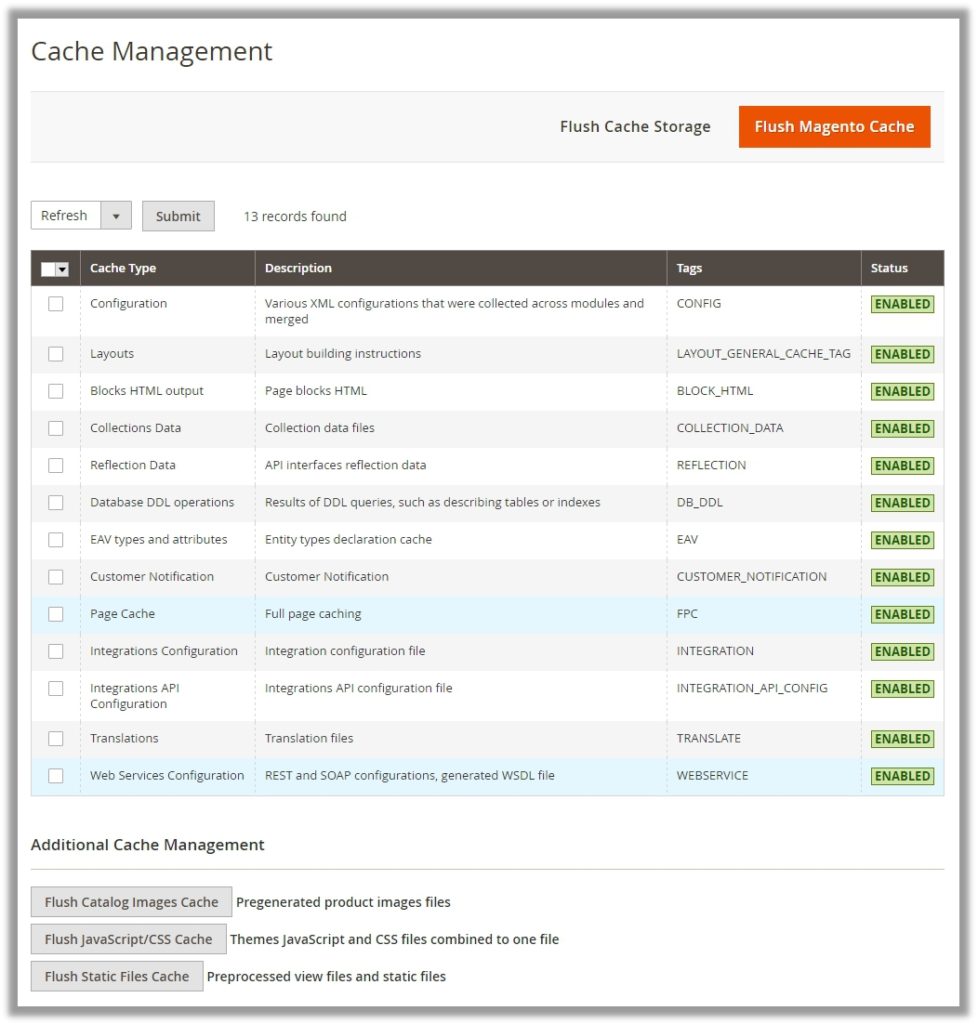Check the Reflection Data checkbox

pyautogui.click(x=56, y=465)
